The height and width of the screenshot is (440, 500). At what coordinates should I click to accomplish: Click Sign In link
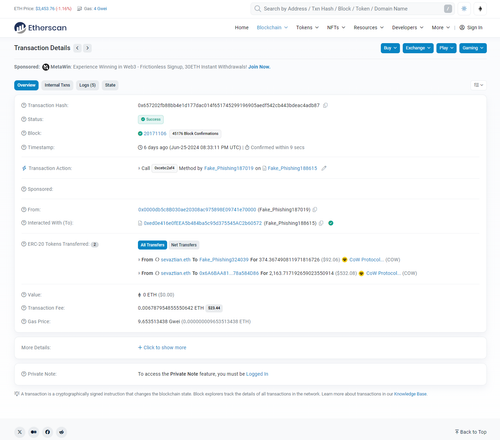tap(471, 28)
